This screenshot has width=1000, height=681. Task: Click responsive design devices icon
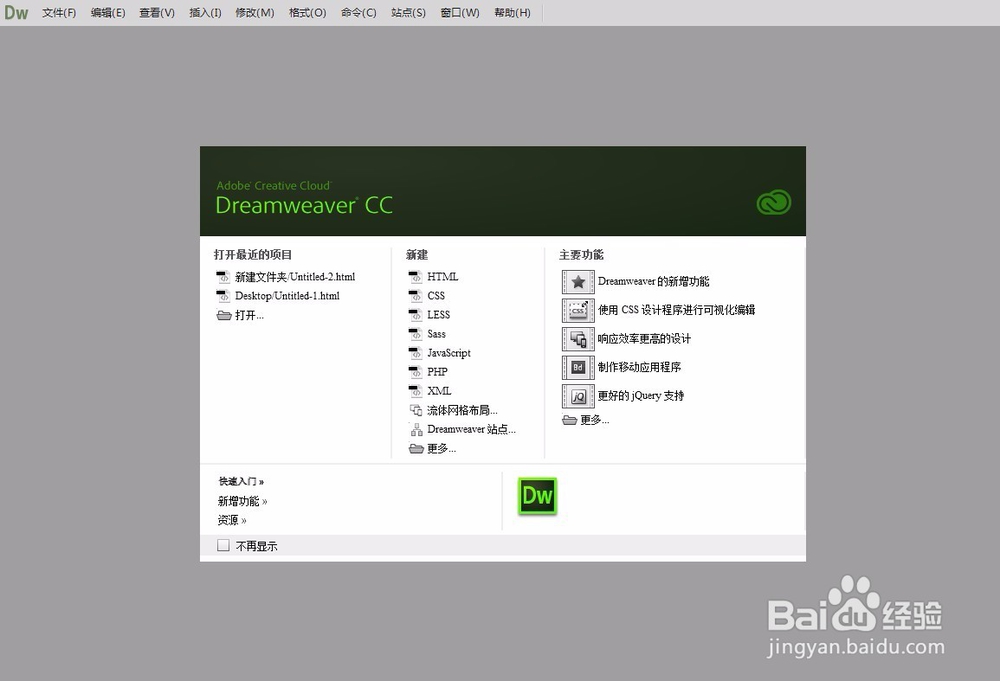click(x=578, y=339)
